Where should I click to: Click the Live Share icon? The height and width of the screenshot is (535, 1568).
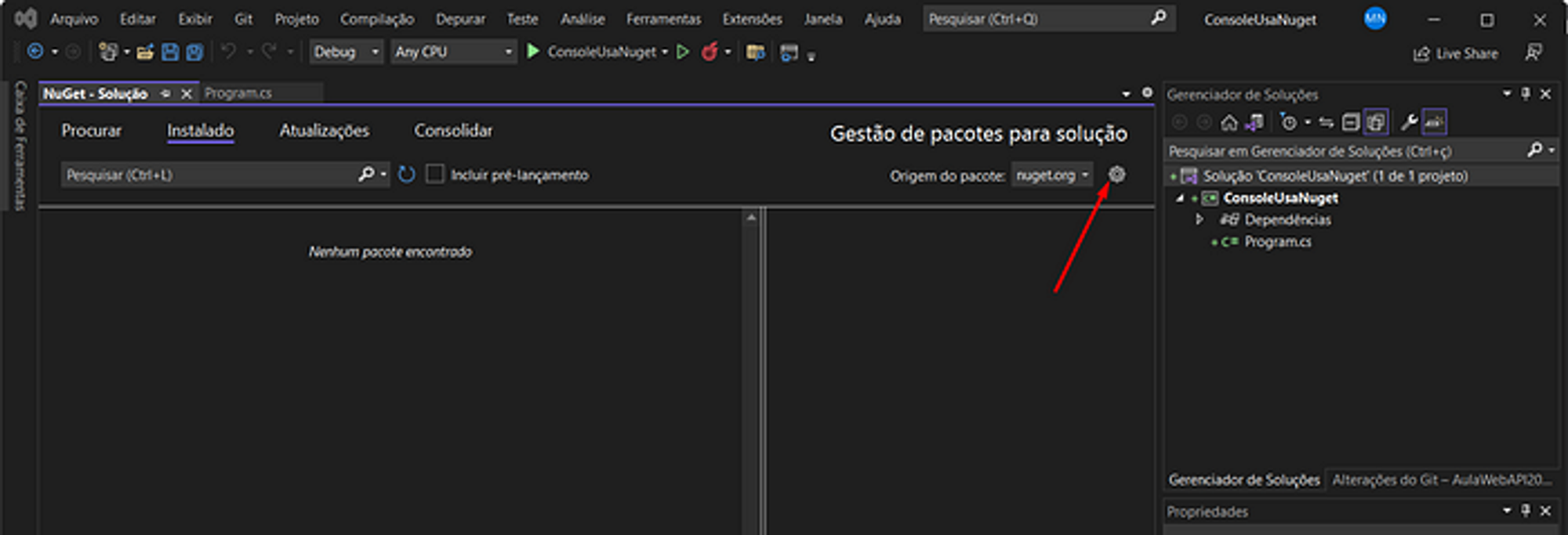tap(1421, 53)
